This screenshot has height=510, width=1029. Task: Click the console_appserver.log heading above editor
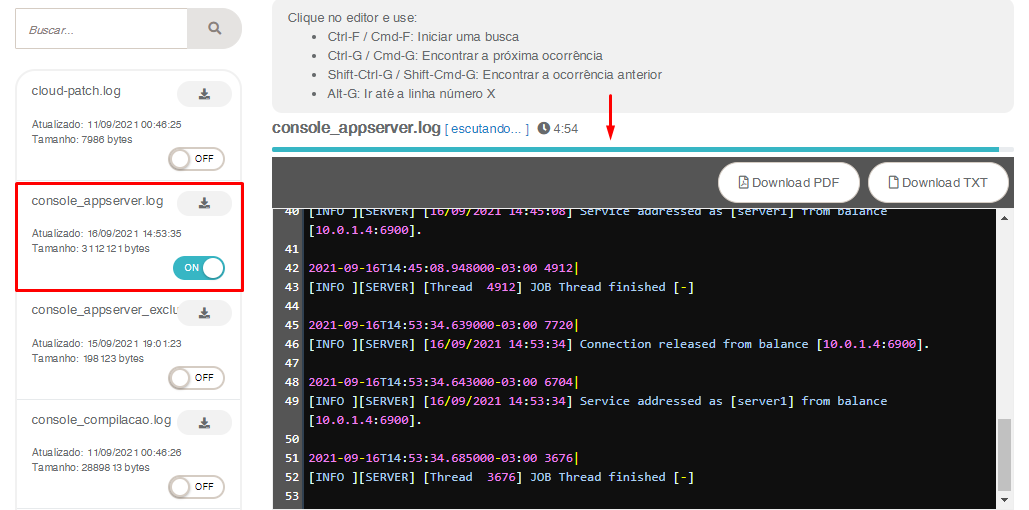tap(356, 128)
